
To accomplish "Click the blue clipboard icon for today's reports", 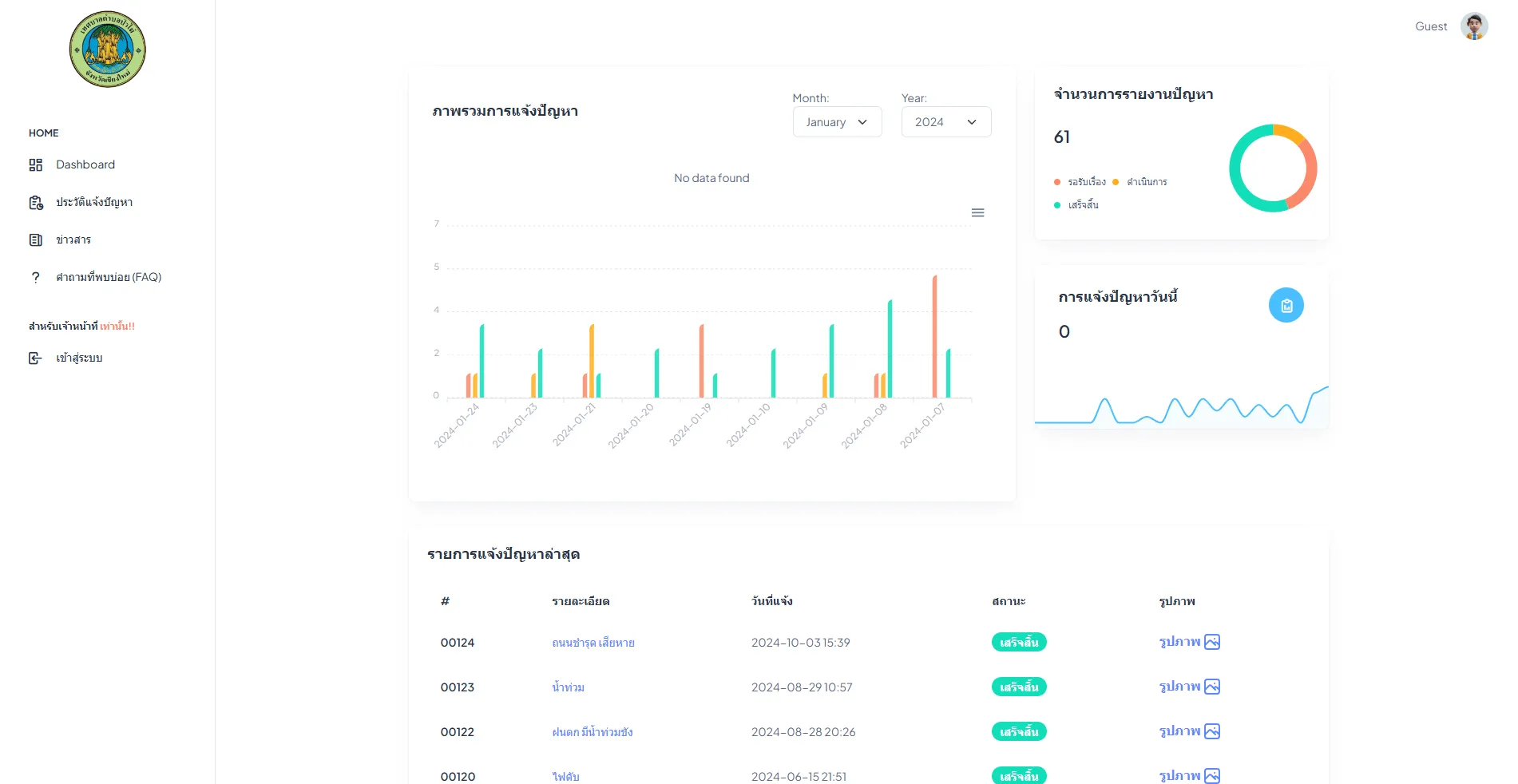I will tap(1286, 306).
